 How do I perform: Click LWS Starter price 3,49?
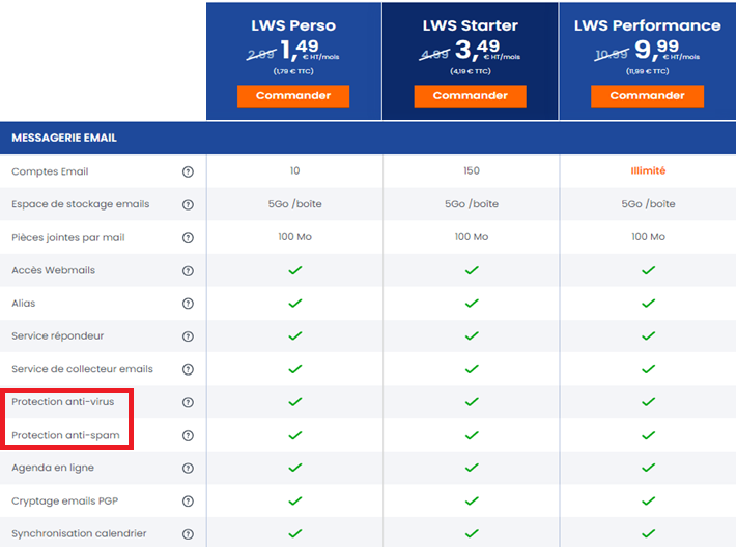[x=477, y=49]
